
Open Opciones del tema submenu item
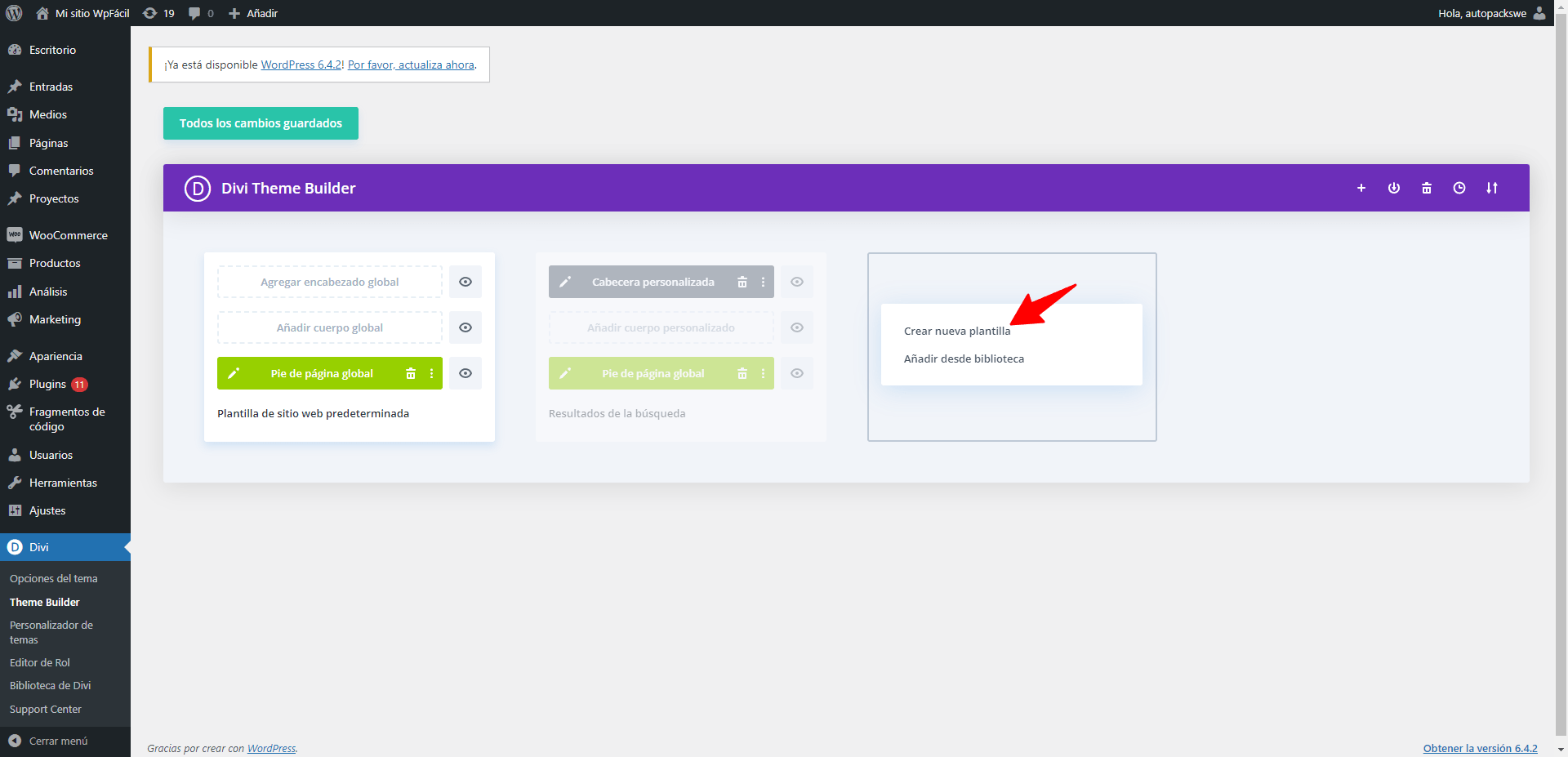pos(54,578)
